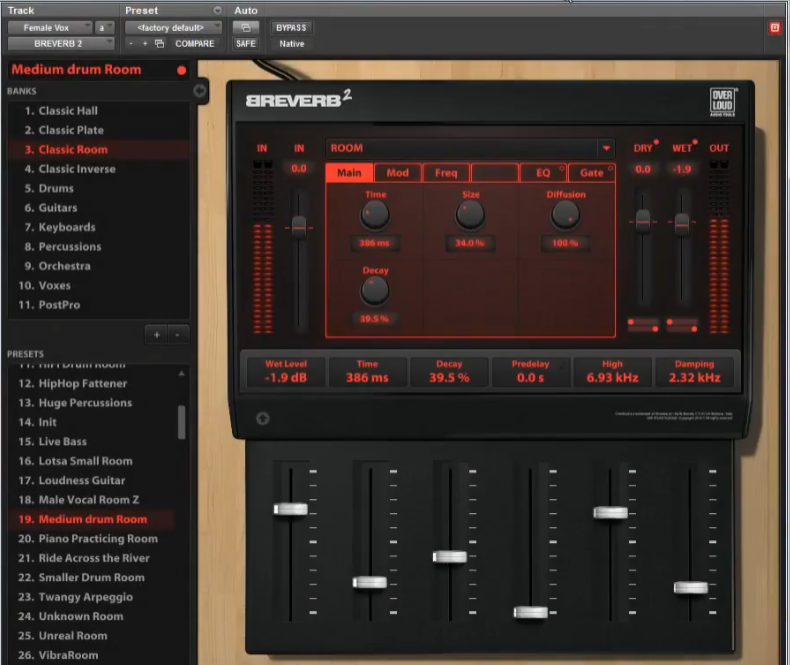Switch to the Main tab

pyautogui.click(x=349, y=173)
